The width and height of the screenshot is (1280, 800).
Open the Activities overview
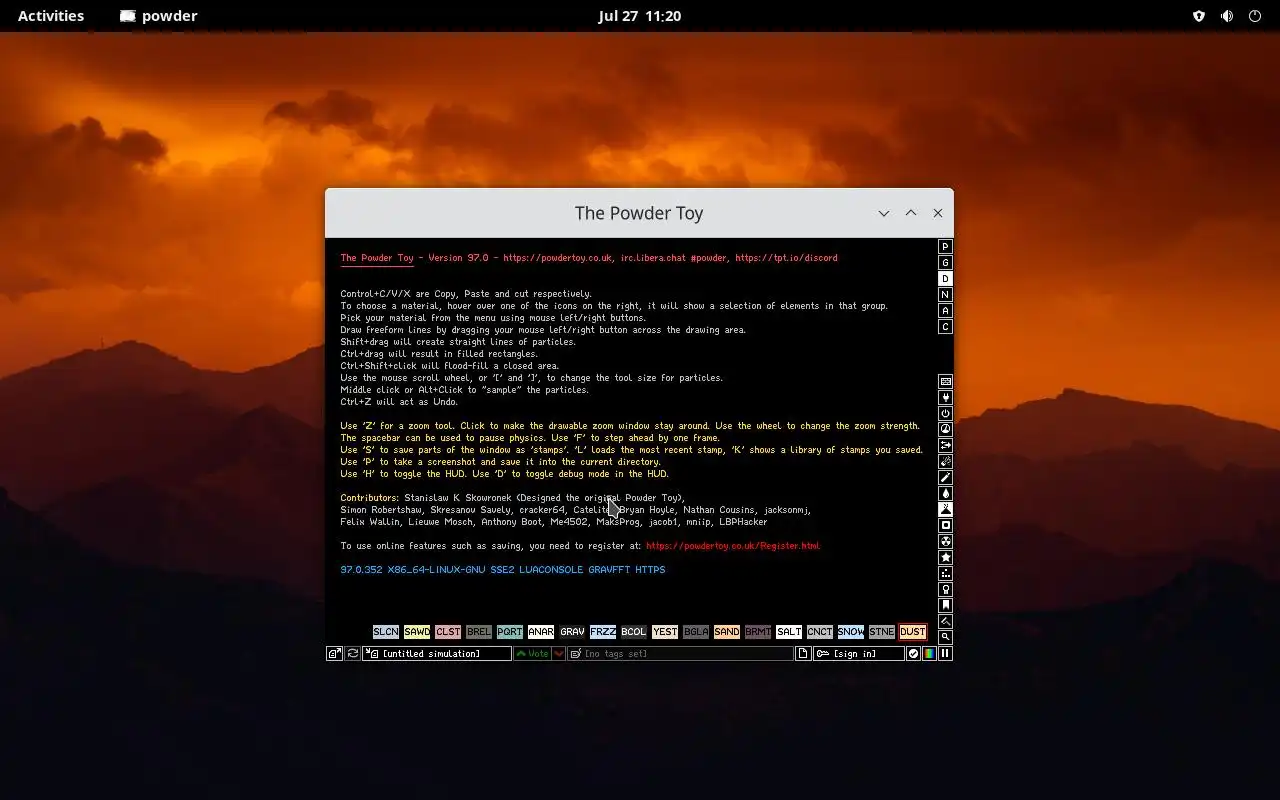coord(51,16)
